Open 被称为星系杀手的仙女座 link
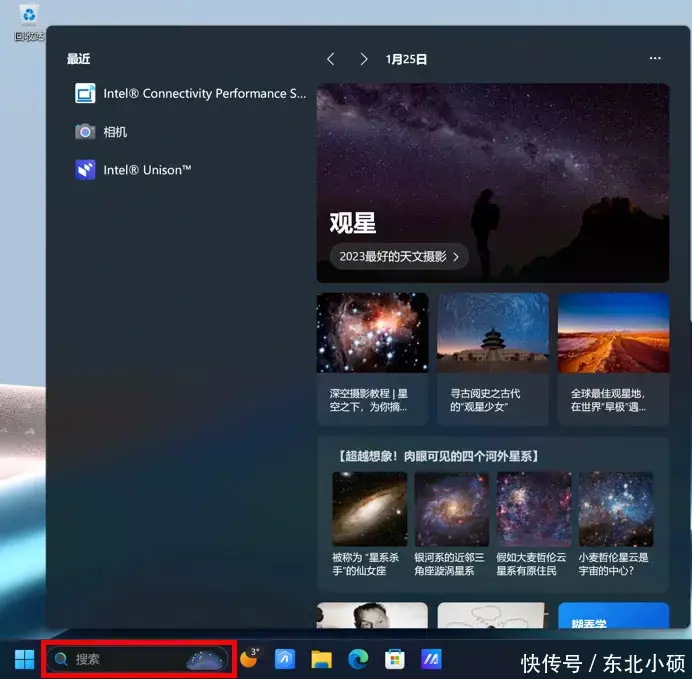This screenshot has width=692, height=679. click(x=365, y=564)
